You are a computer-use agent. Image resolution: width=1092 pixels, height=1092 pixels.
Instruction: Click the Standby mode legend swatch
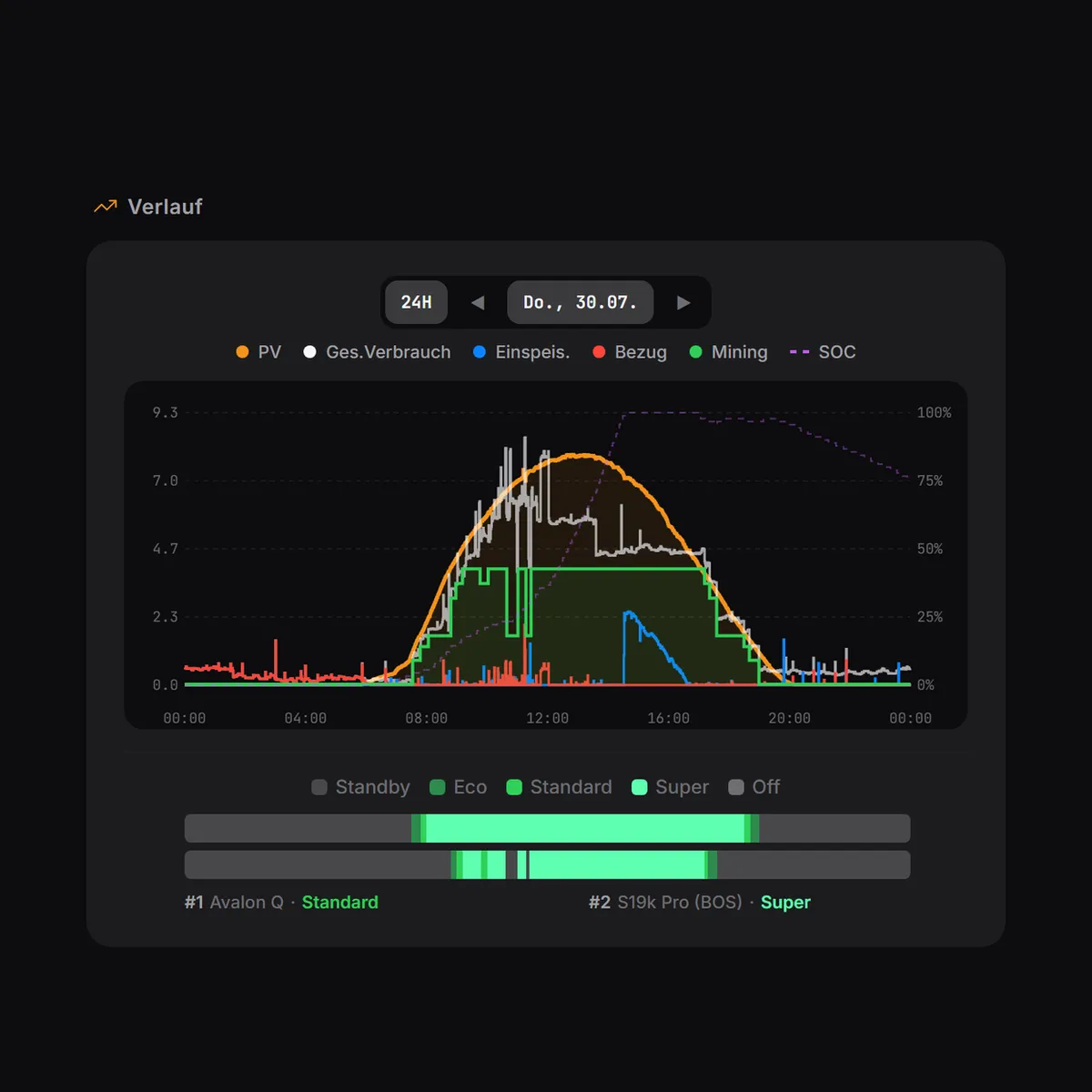tap(319, 787)
